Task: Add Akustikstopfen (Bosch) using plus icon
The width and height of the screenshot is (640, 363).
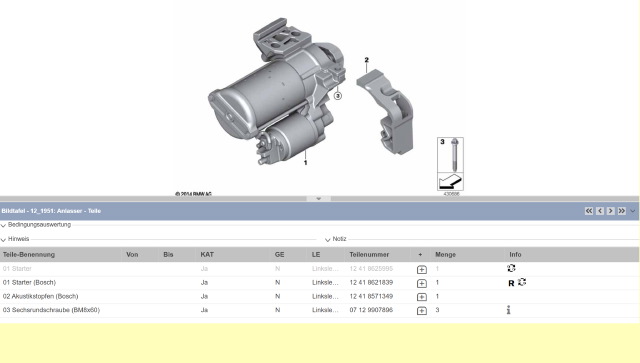Action: (422, 297)
